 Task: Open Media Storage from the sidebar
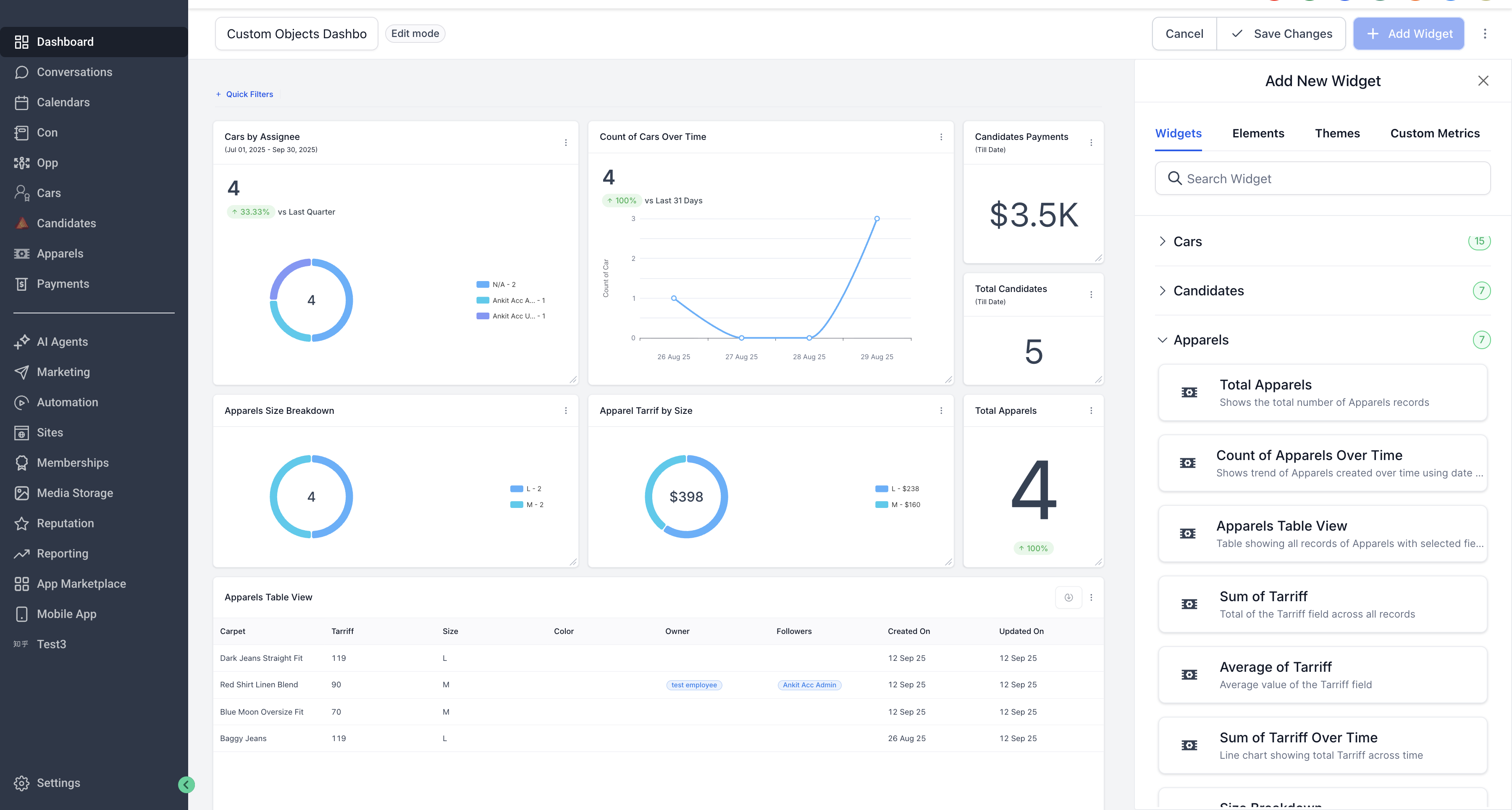pos(75,492)
